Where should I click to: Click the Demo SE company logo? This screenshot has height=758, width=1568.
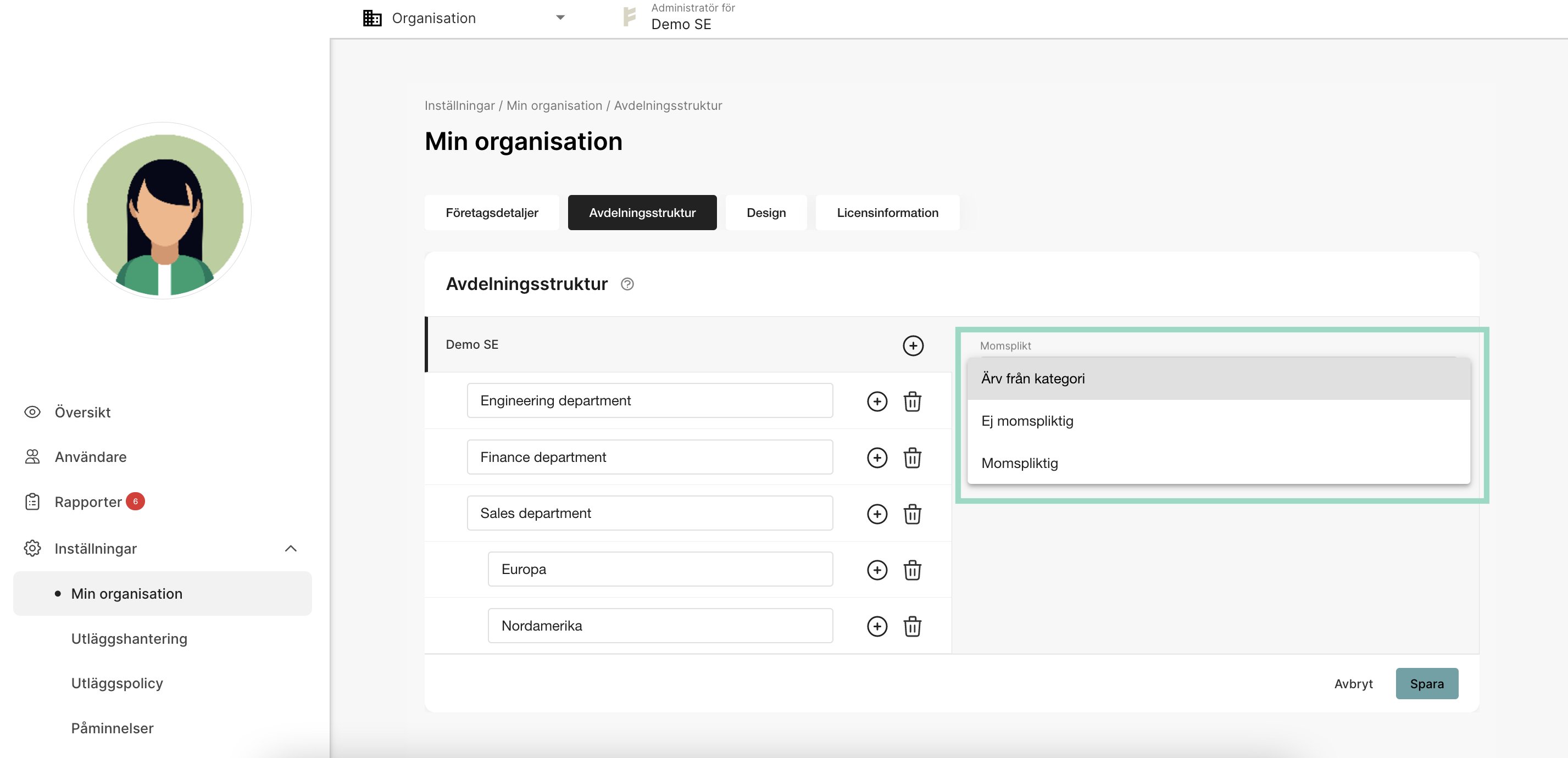pyautogui.click(x=630, y=16)
